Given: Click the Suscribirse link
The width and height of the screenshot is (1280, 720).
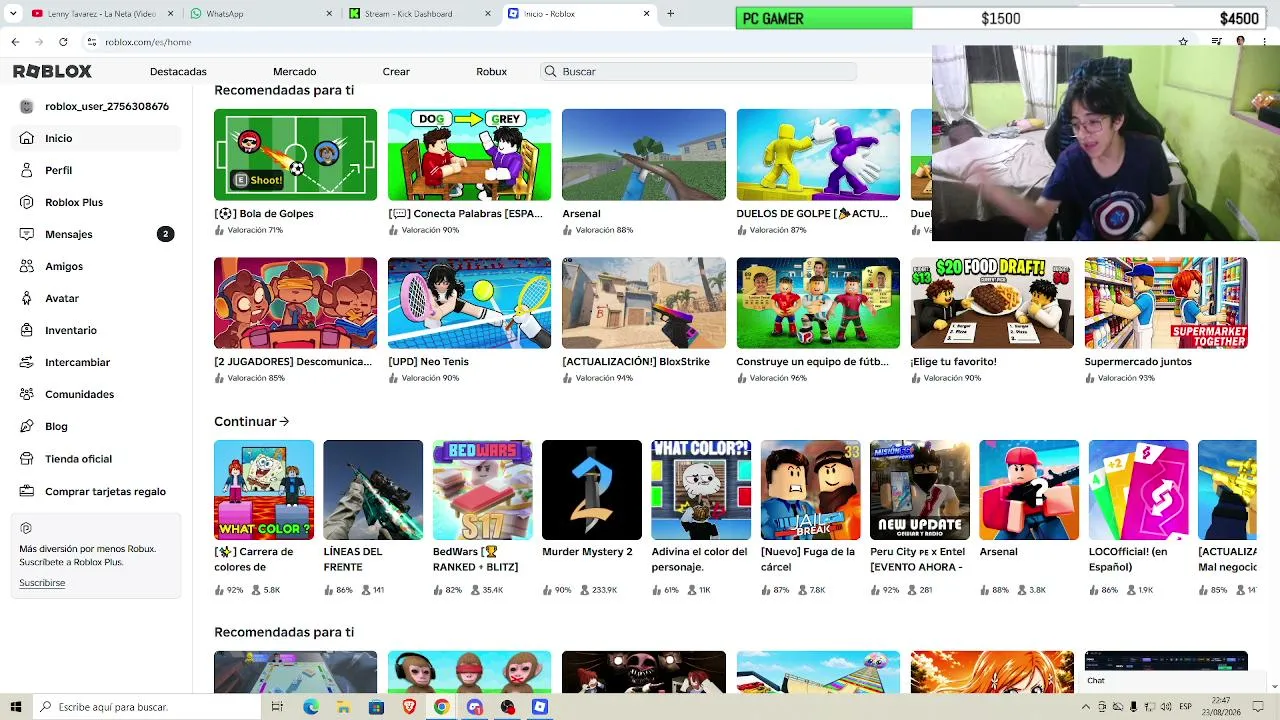Looking at the screenshot, I should point(42,583).
